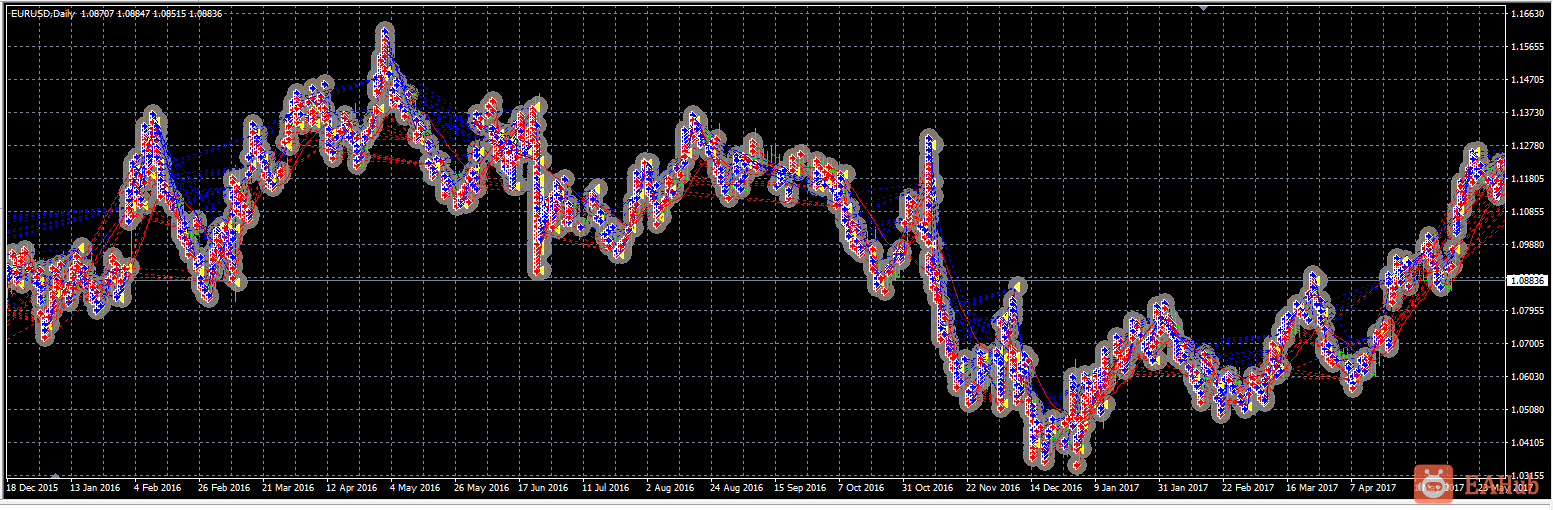This screenshot has width=1553, height=510.
Task: Click the 7 Apr 2017 date label
Action: click(1374, 488)
